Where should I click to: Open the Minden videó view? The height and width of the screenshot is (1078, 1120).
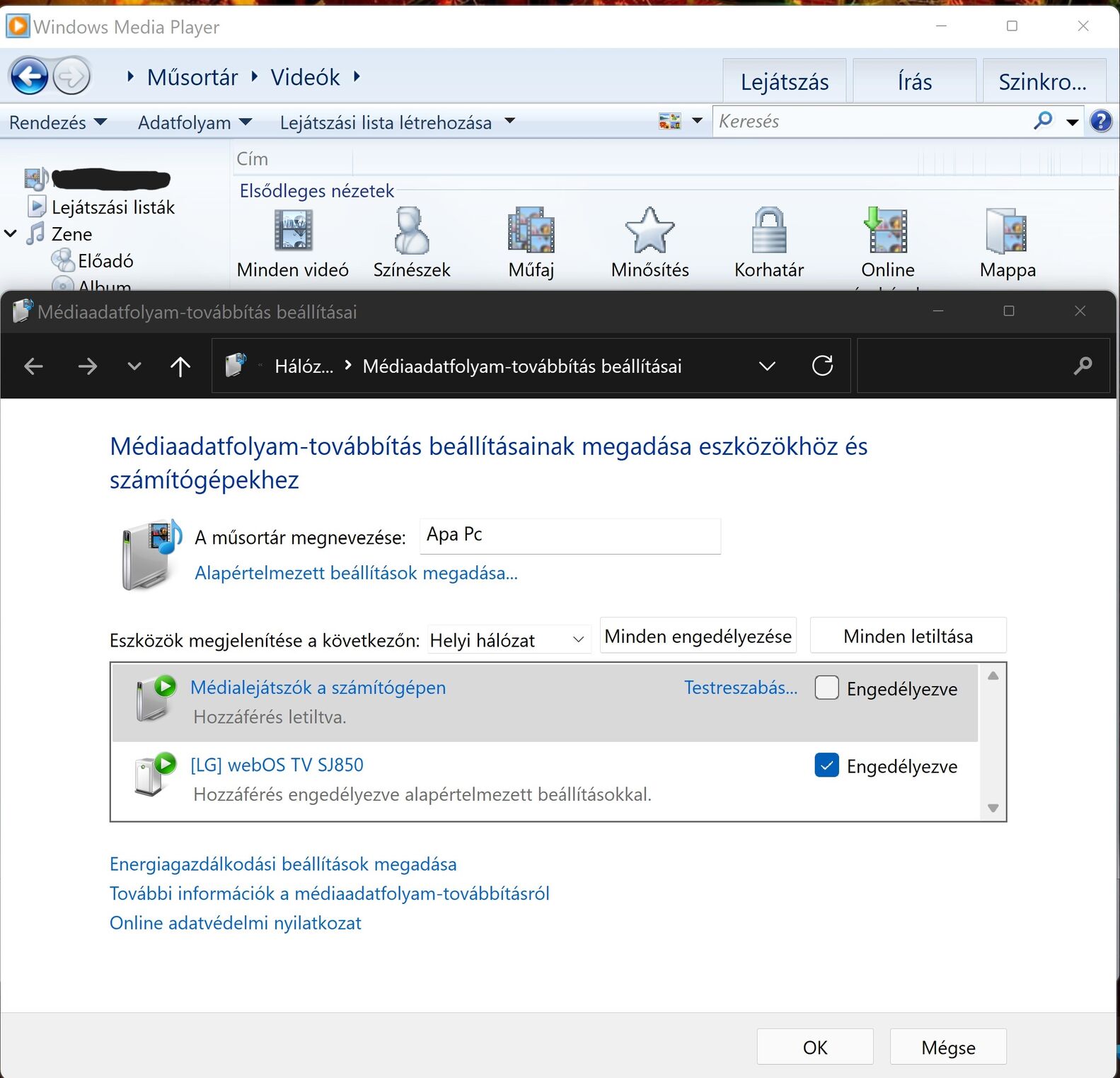point(293,243)
